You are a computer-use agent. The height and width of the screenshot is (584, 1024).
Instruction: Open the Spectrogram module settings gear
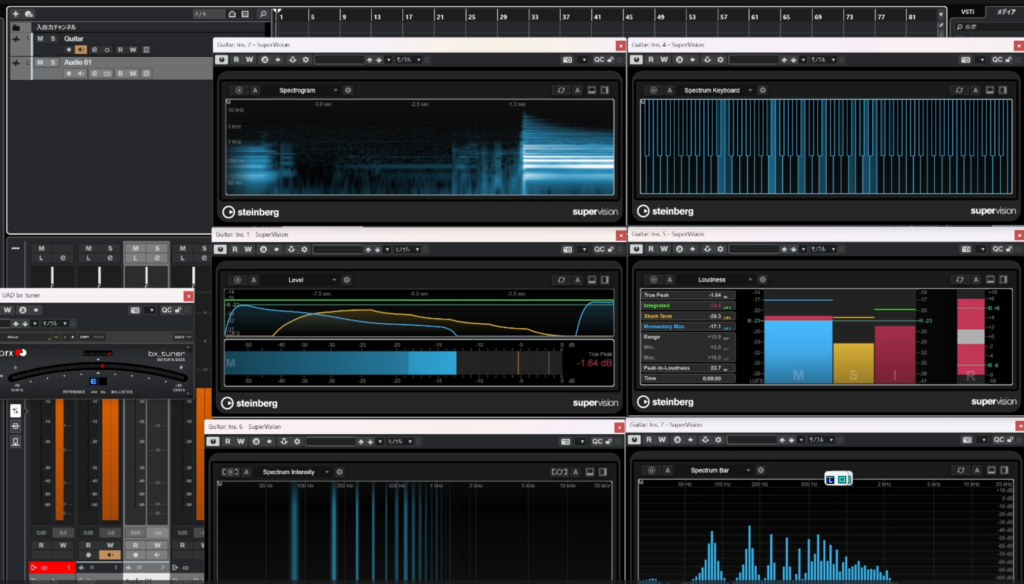(x=348, y=90)
